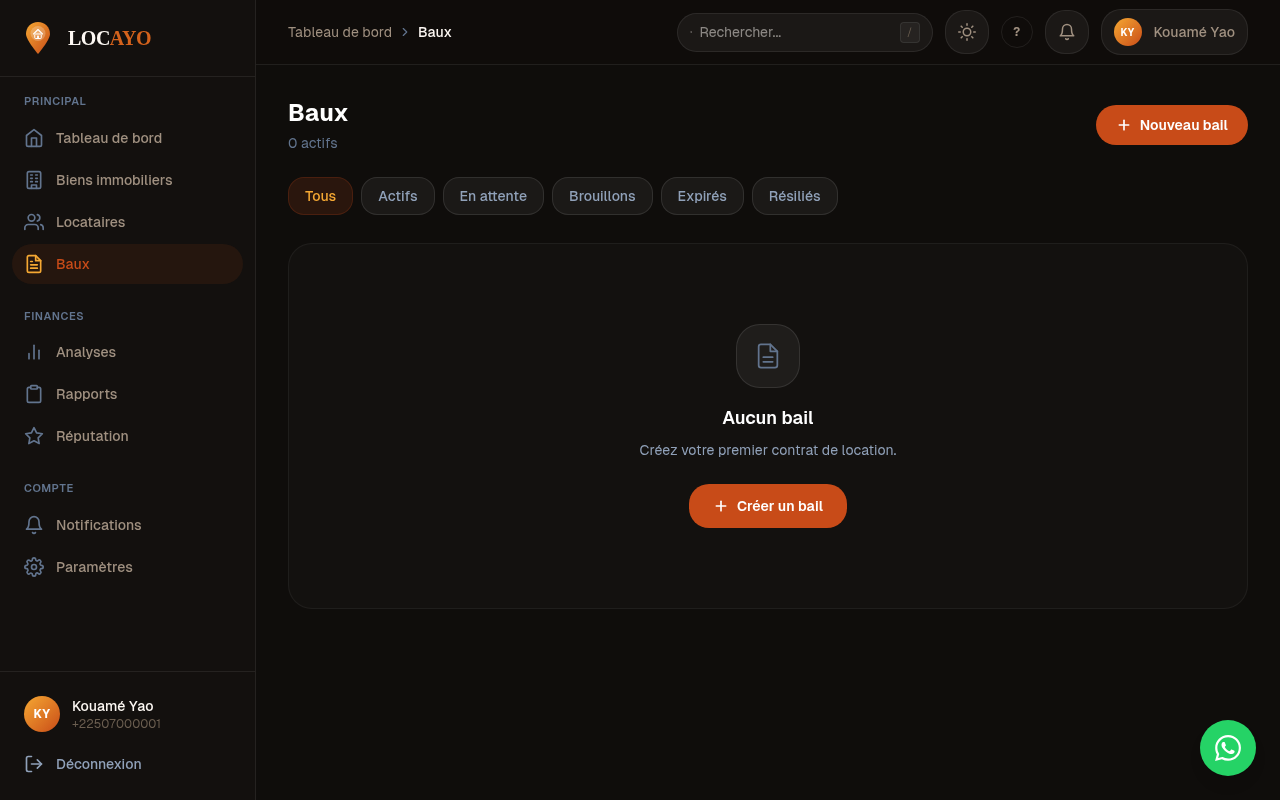Click the Locayo logo icon
The image size is (1280, 800).
click(x=38, y=38)
